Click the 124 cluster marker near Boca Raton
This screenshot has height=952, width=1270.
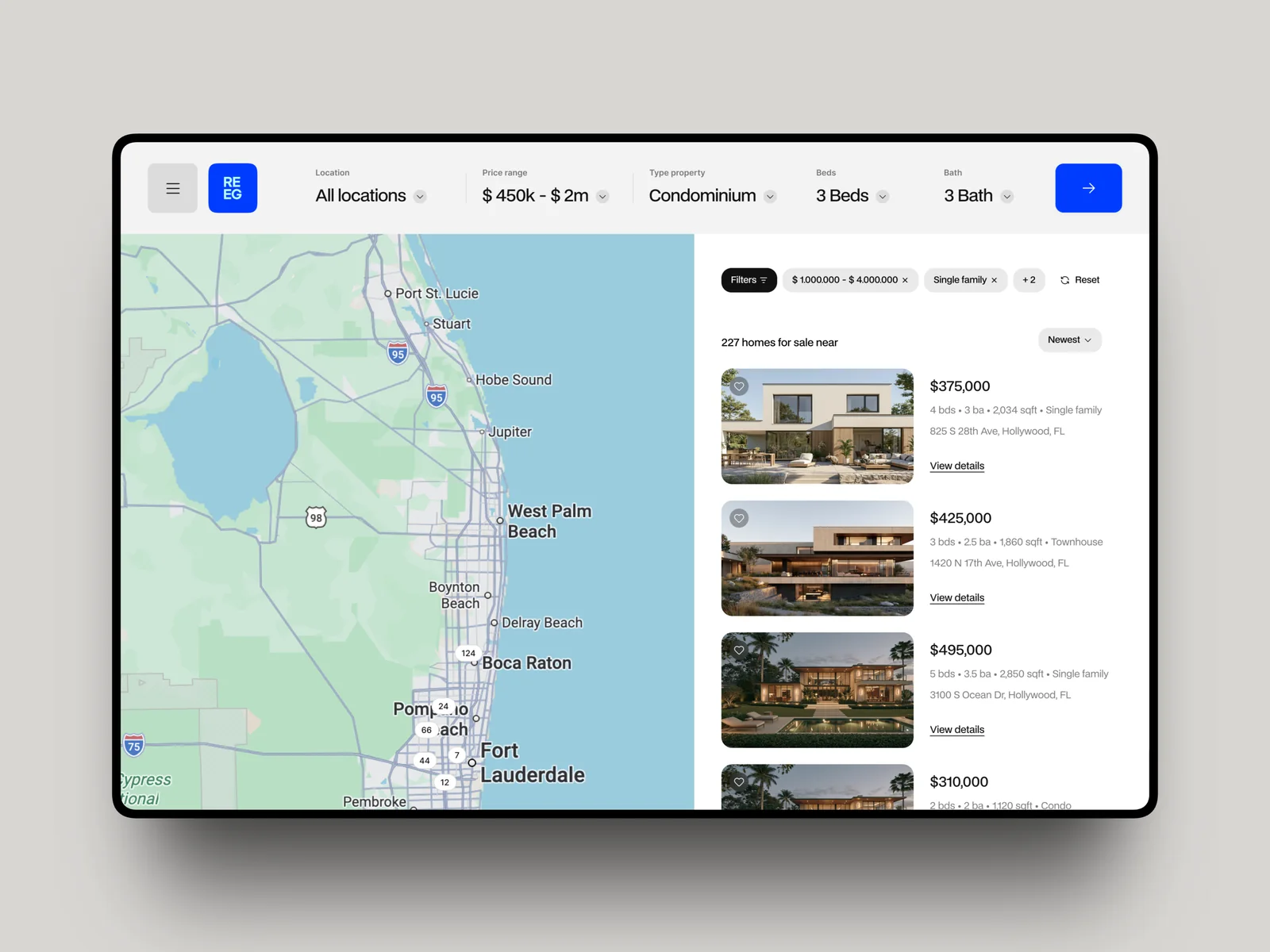(x=468, y=653)
